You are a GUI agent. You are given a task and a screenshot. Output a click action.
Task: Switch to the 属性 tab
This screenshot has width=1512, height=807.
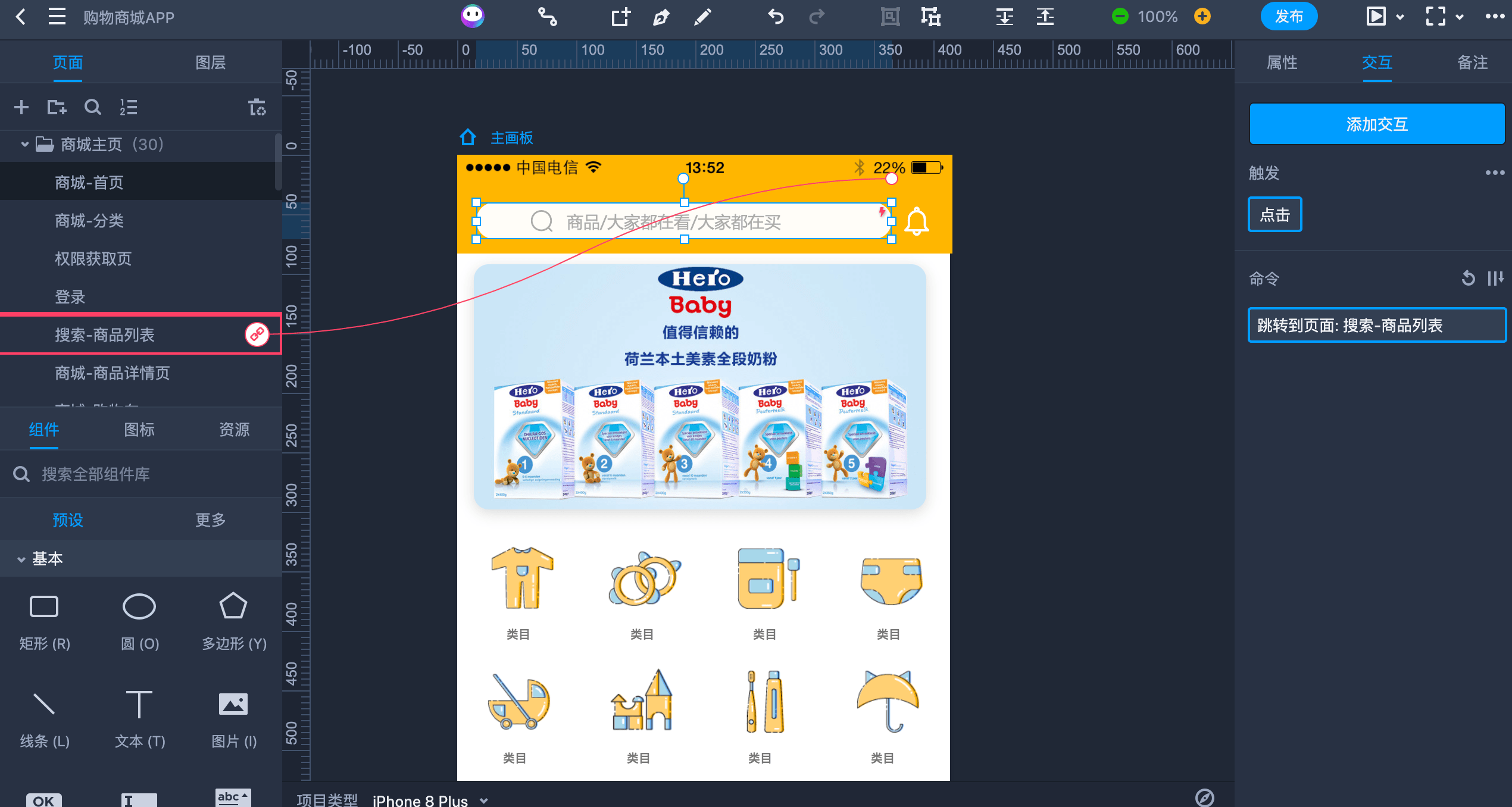1282,62
